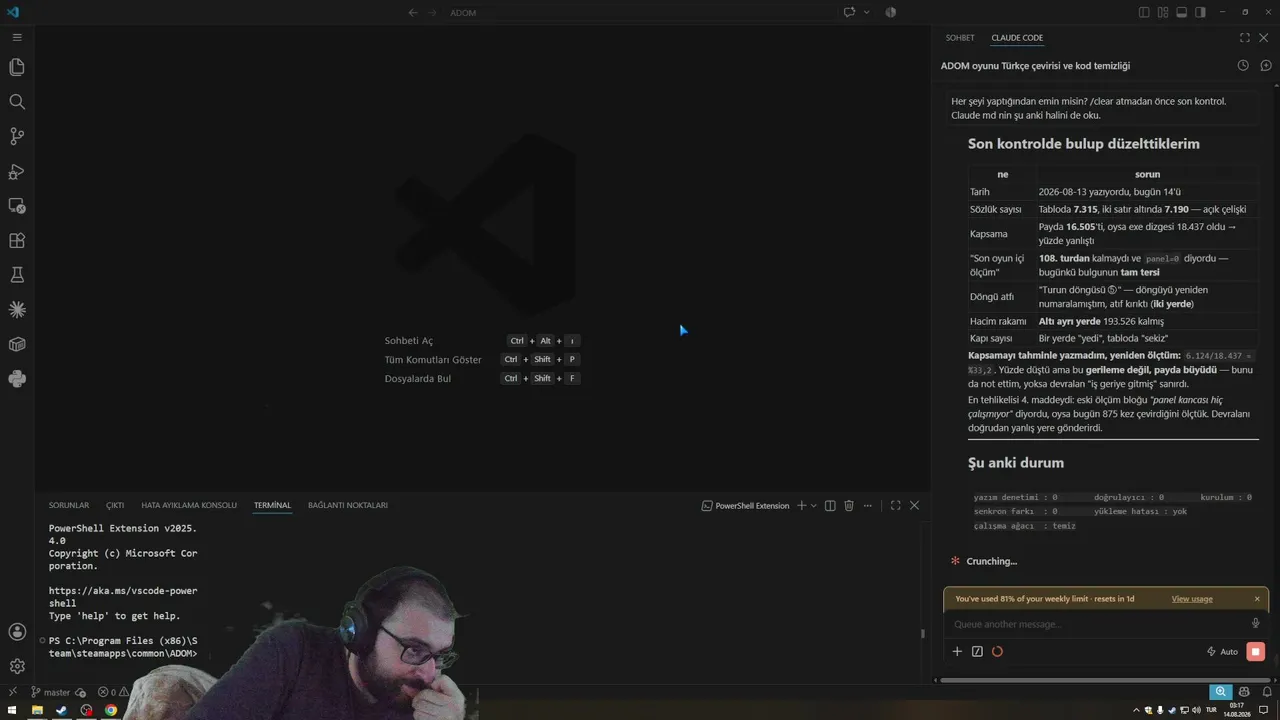The height and width of the screenshot is (720, 1280).
Task: Open the Python view in the activity bar
Action: (x=17, y=379)
